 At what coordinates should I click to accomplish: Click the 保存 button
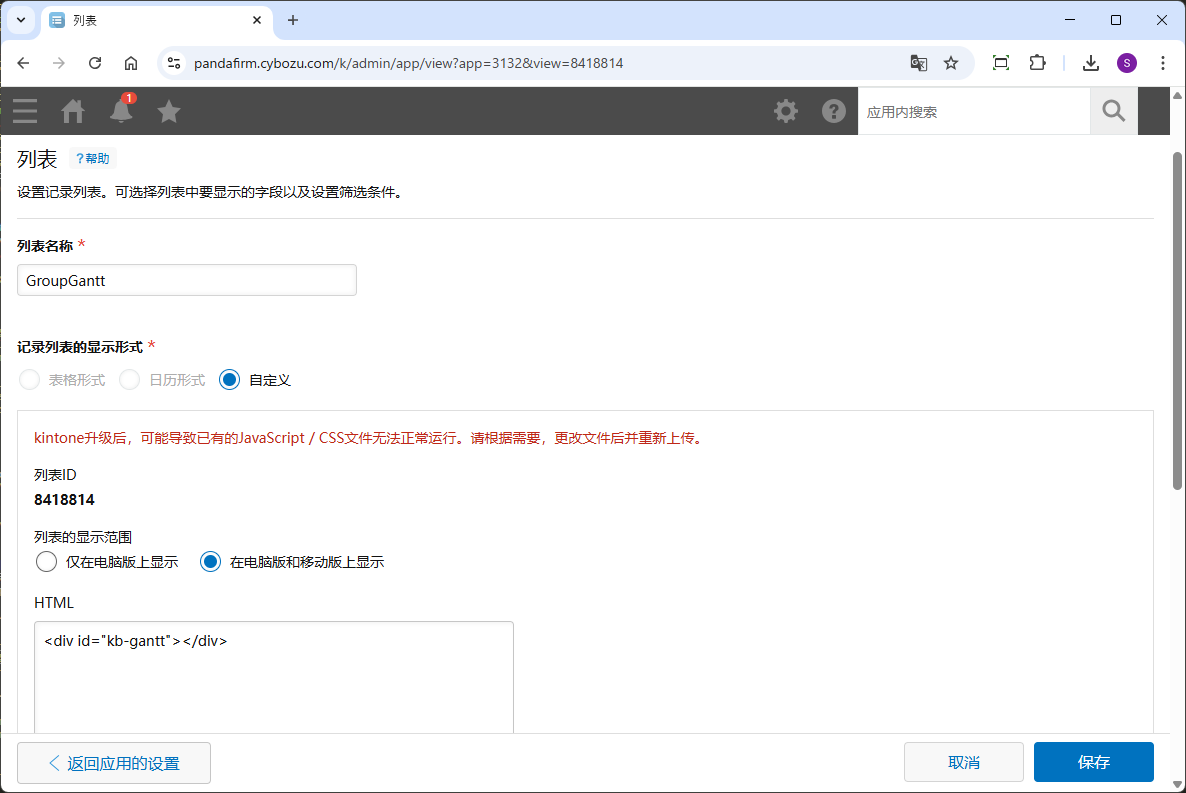pos(1093,762)
